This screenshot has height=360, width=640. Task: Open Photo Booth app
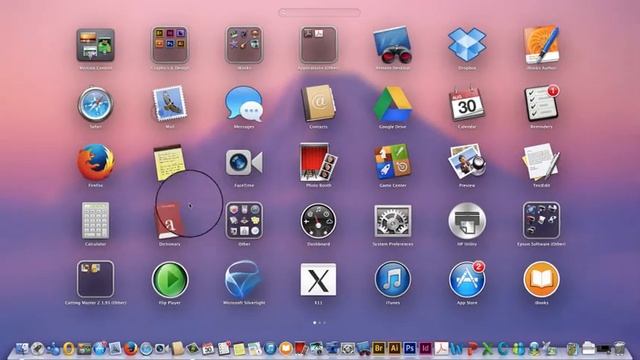pos(318,162)
